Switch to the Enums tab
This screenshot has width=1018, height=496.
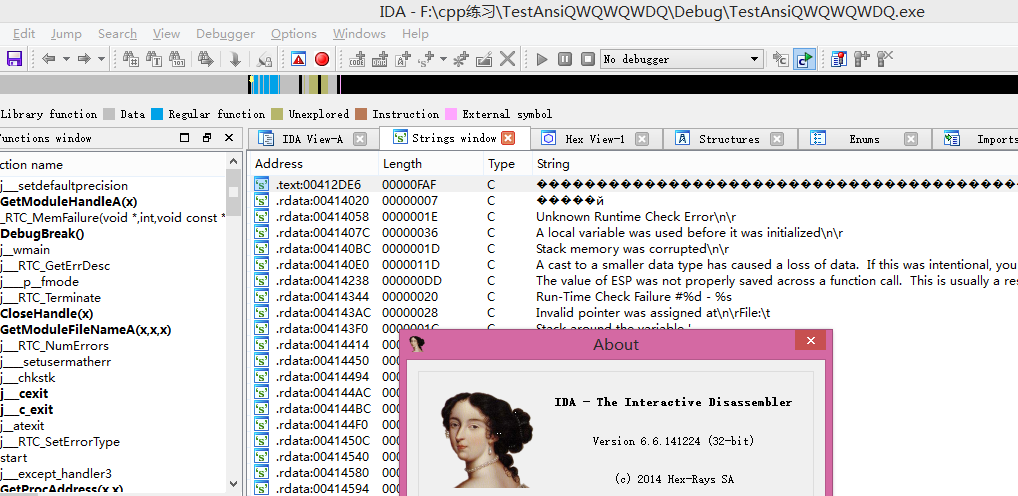(x=864, y=139)
